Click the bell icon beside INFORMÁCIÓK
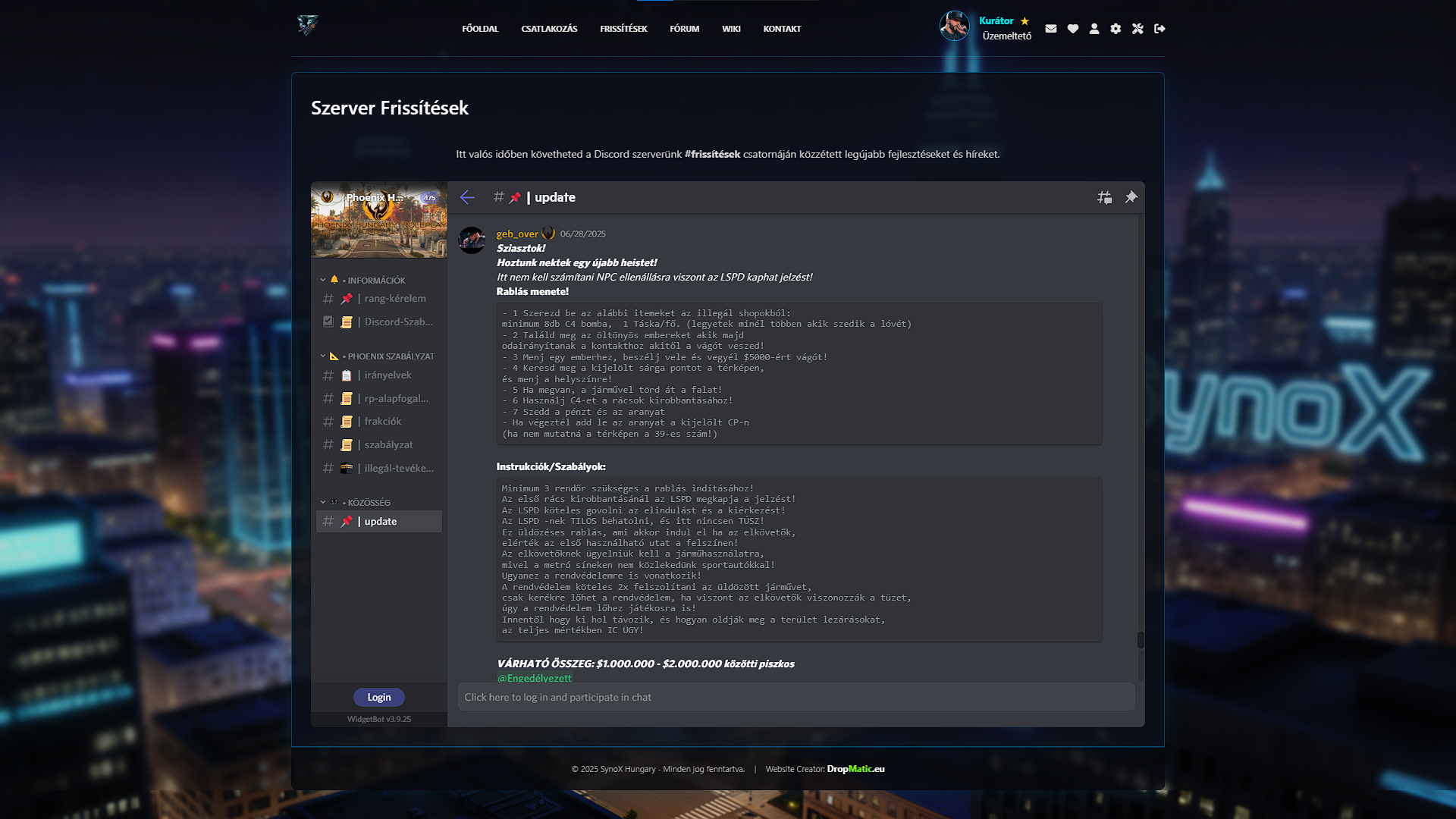Viewport: 1456px width, 819px height. (x=334, y=280)
